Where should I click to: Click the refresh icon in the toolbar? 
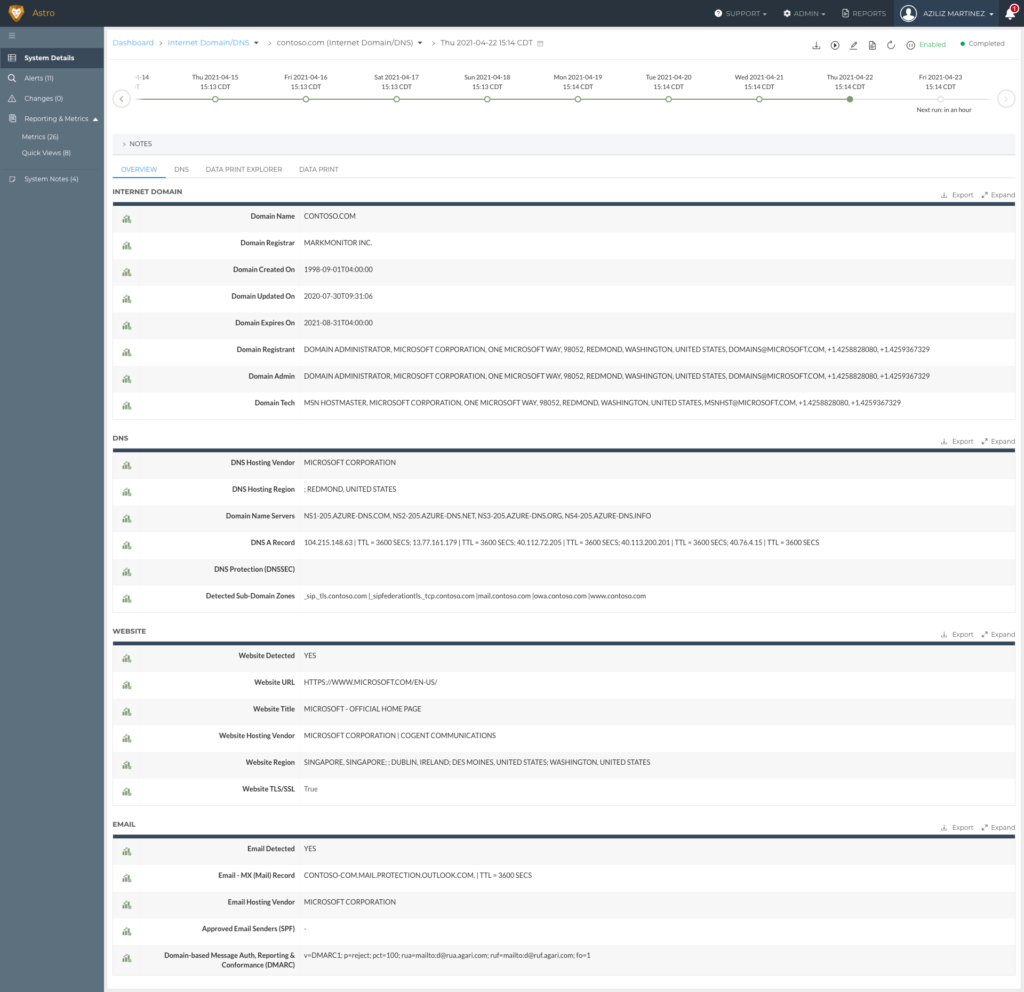pos(891,45)
